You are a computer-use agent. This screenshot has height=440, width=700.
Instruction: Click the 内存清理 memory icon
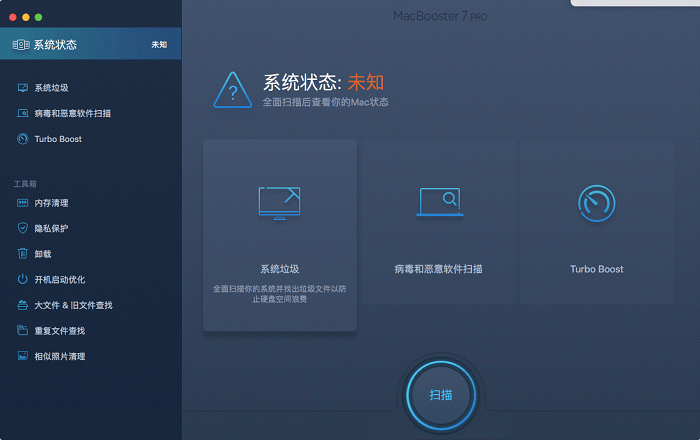click(x=22, y=203)
